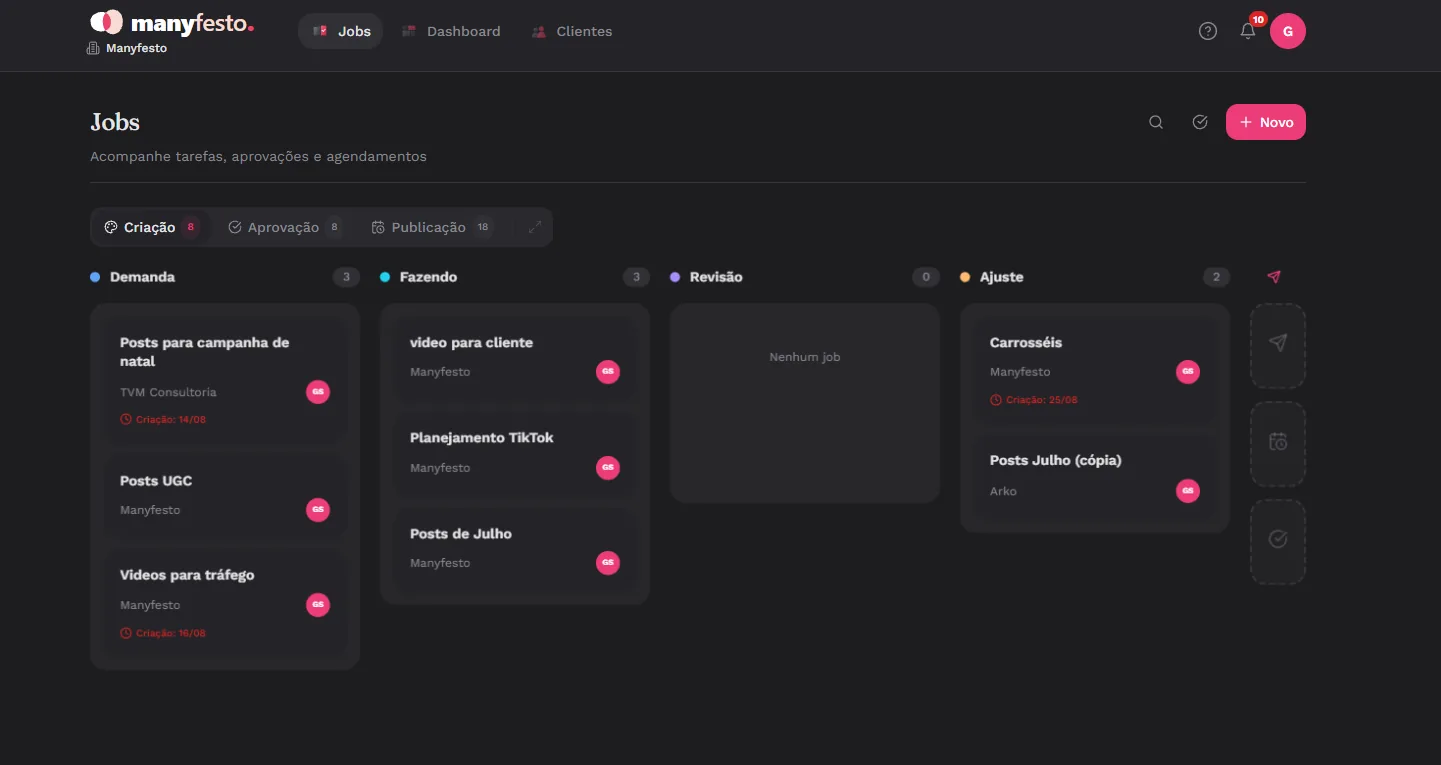Click the manyfesto logo
Viewport: 1441px width, 765px height.
point(172,23)
